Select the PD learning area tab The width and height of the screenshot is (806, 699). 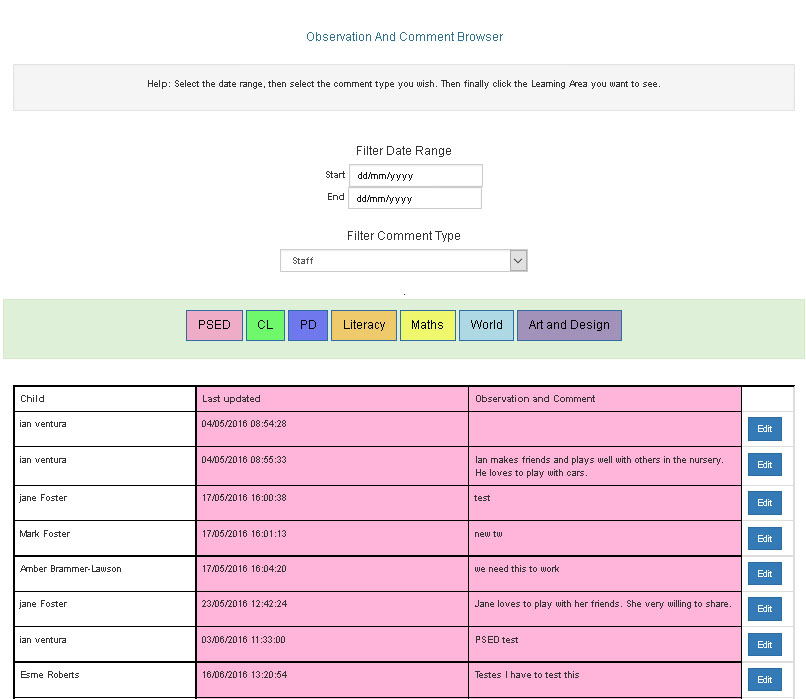click(x=308, y=325)
